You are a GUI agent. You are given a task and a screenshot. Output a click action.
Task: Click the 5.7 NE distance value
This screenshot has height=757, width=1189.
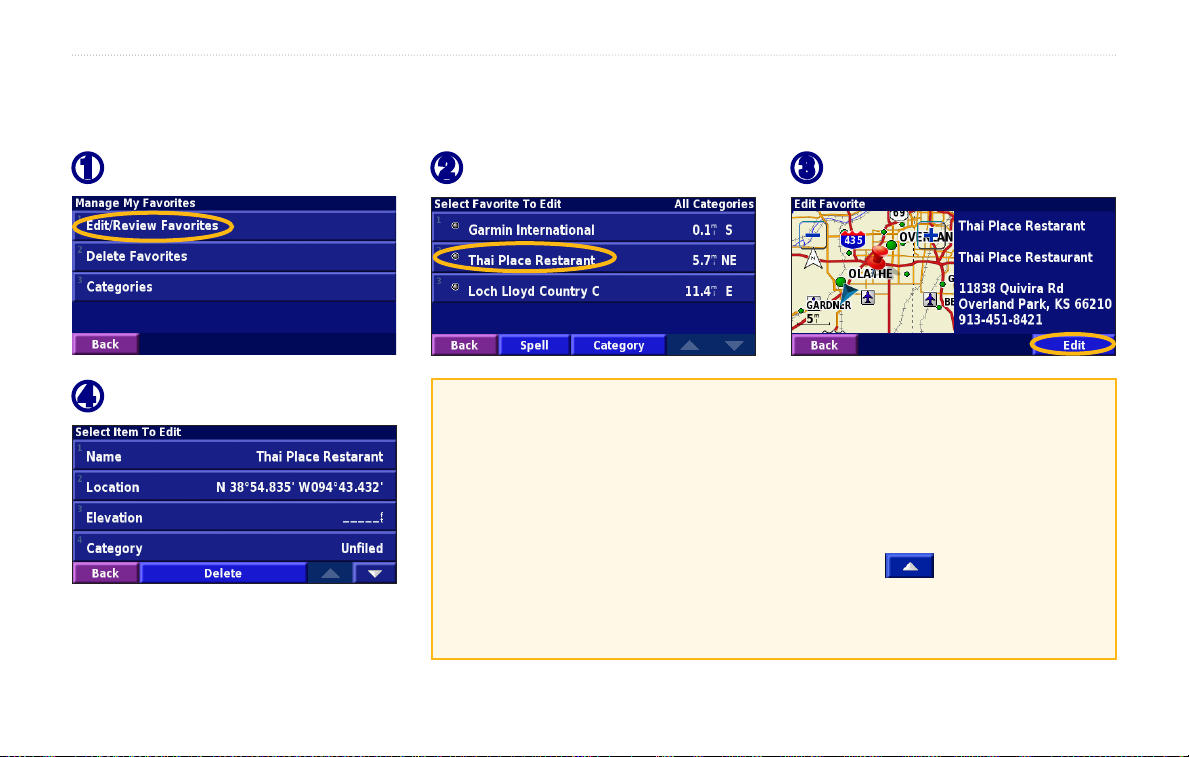pos(714,260)
